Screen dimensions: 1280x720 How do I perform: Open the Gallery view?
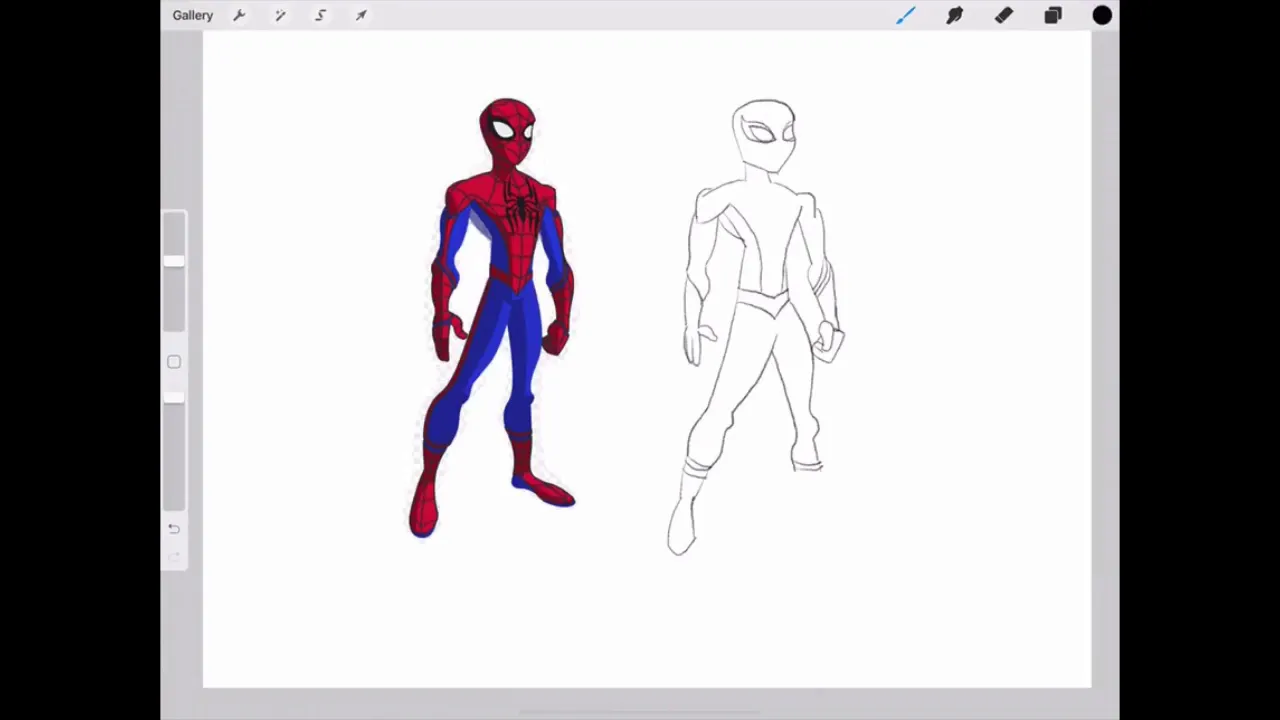[x=192, y=15]
